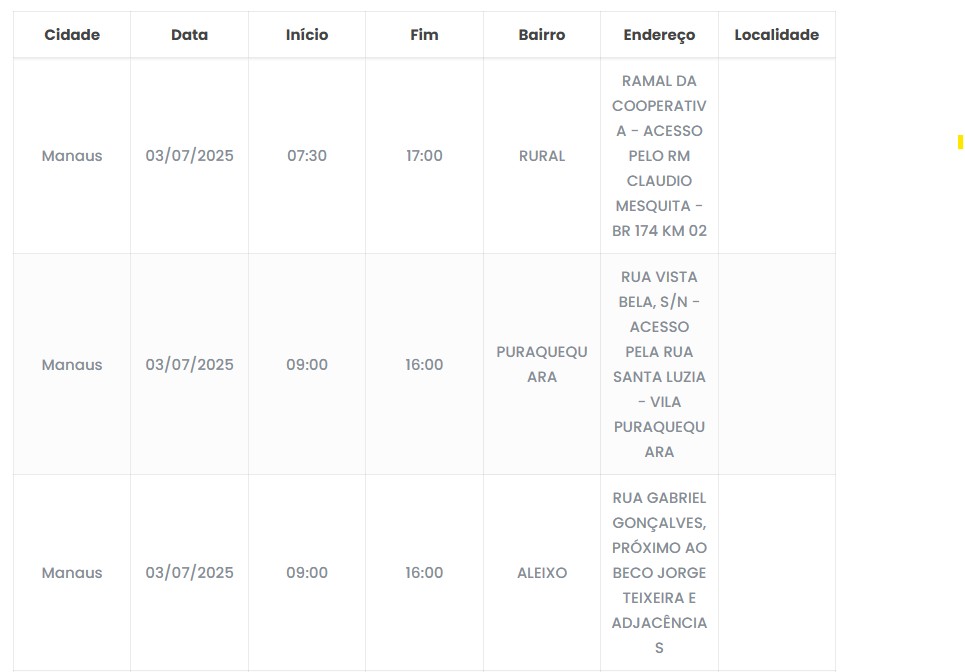Viewport: 965px width, 672px height.
Task: Click the Data column header
Action: pos(189,35)
